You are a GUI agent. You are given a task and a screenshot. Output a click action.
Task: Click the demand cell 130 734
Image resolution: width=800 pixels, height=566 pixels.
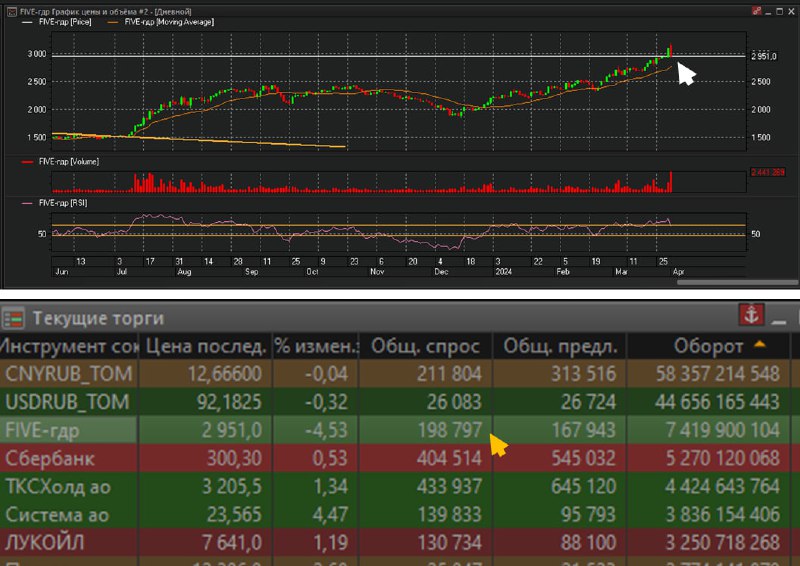(426, 542)
